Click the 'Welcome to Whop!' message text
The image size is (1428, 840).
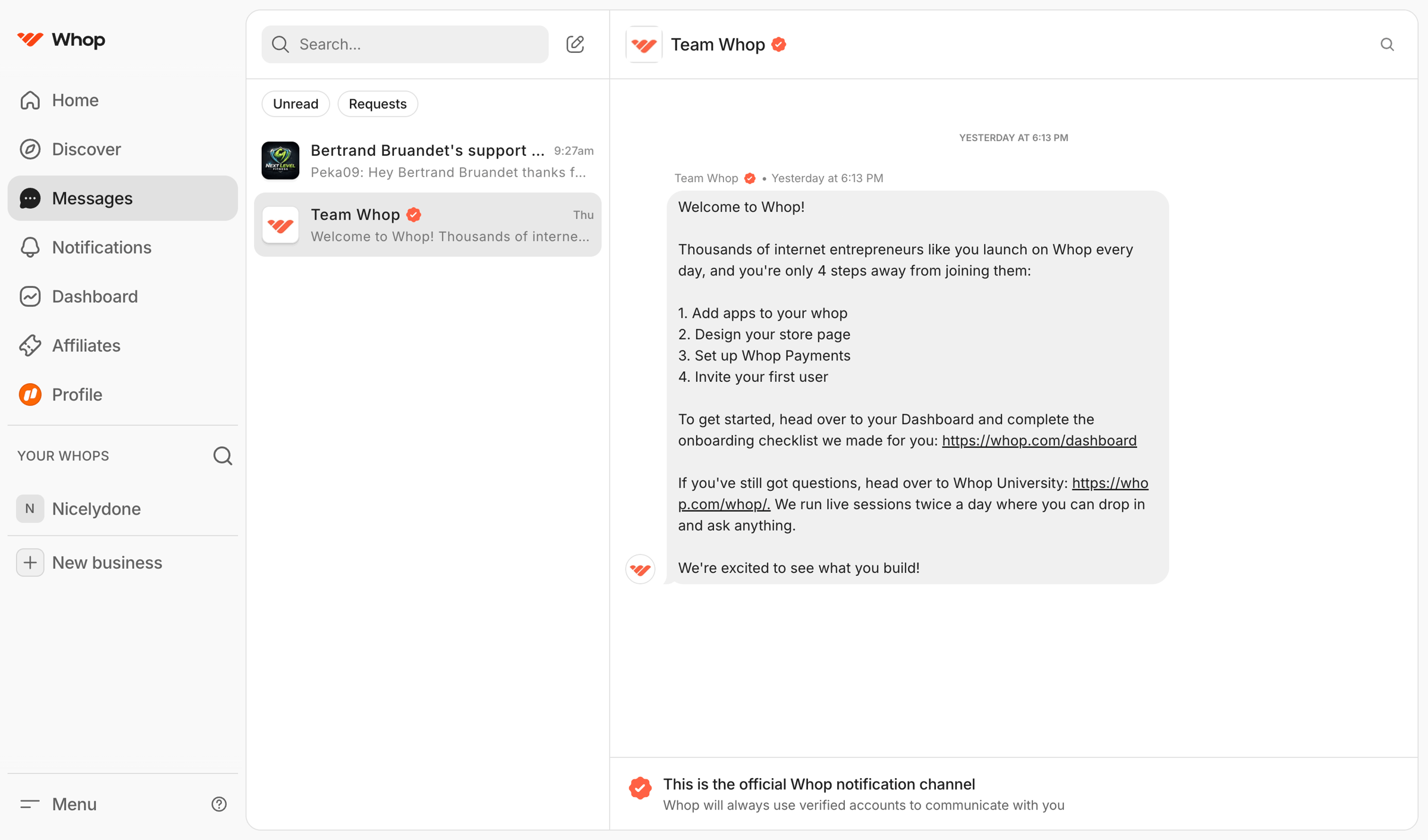tap(741, 207)
